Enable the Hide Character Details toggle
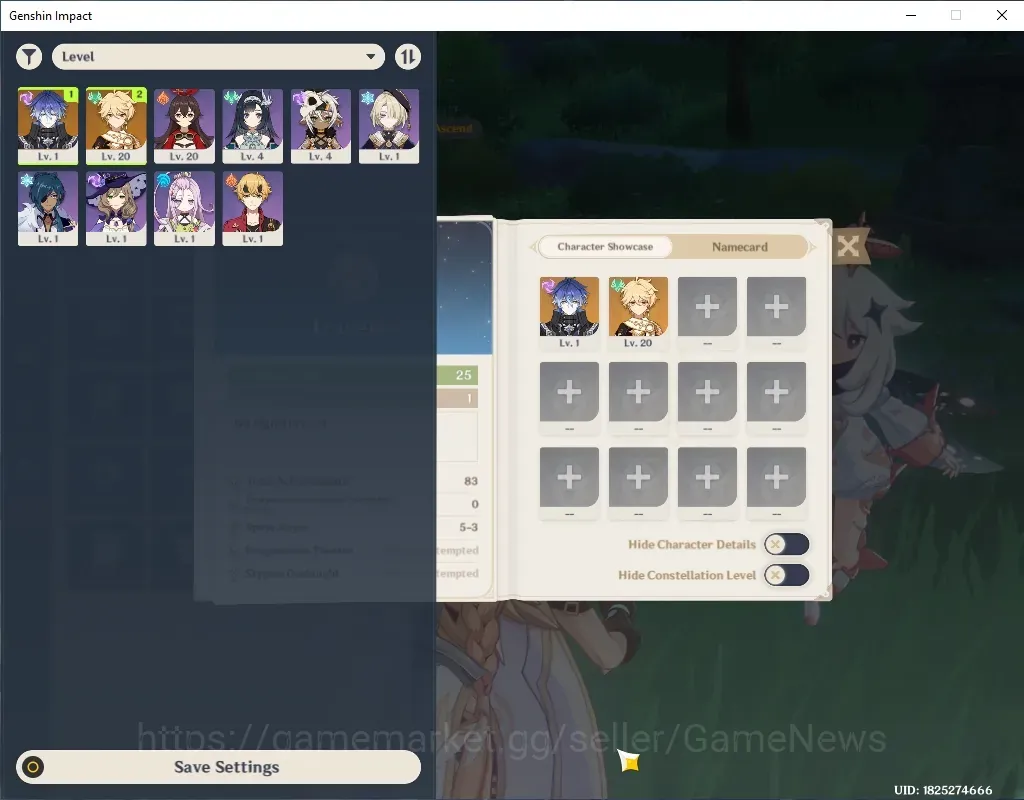 786,544
